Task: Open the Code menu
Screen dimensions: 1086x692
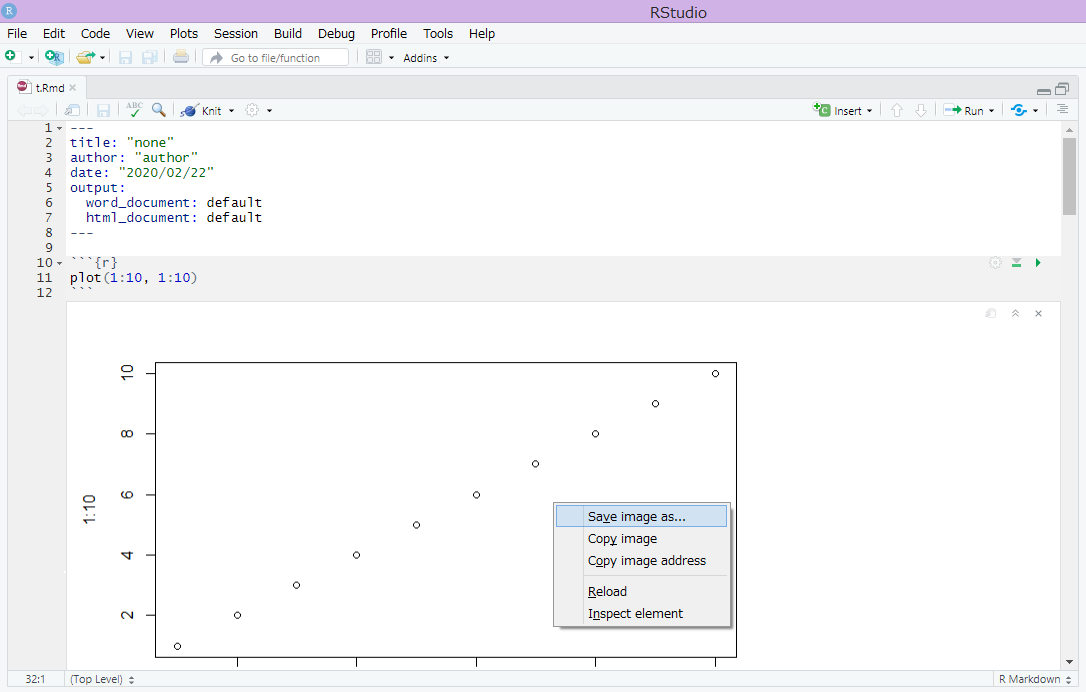Action: [x=95, y=33]
